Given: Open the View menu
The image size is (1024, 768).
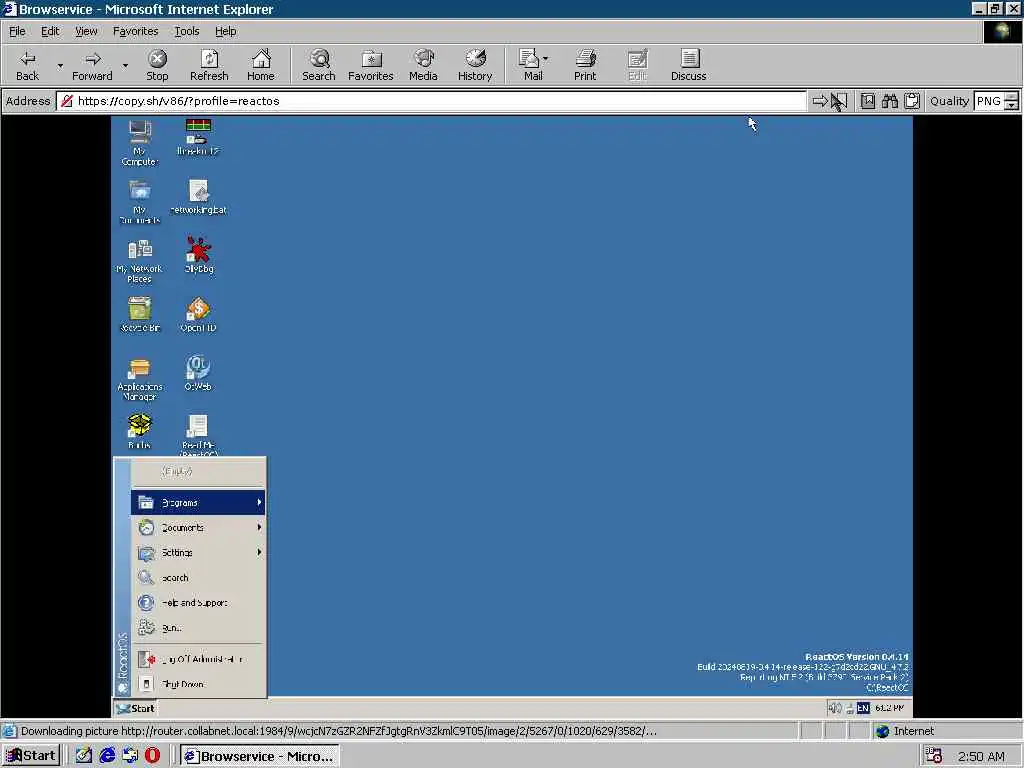Looking at the screenshot, I should tap(86, 31).
